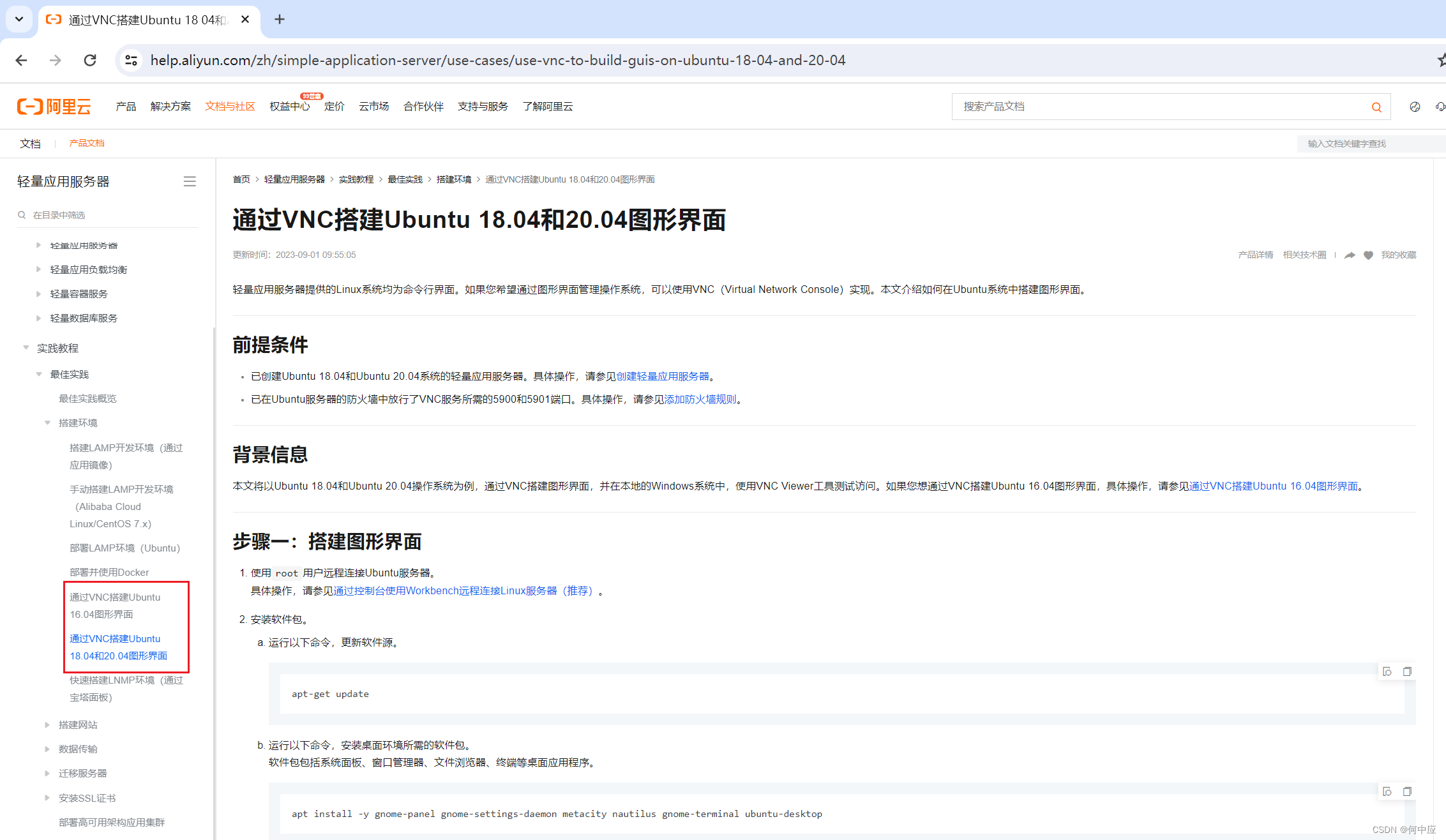Copy the apt install command block
This screenshot has width=1446, height=840.
pos(1406,791)
